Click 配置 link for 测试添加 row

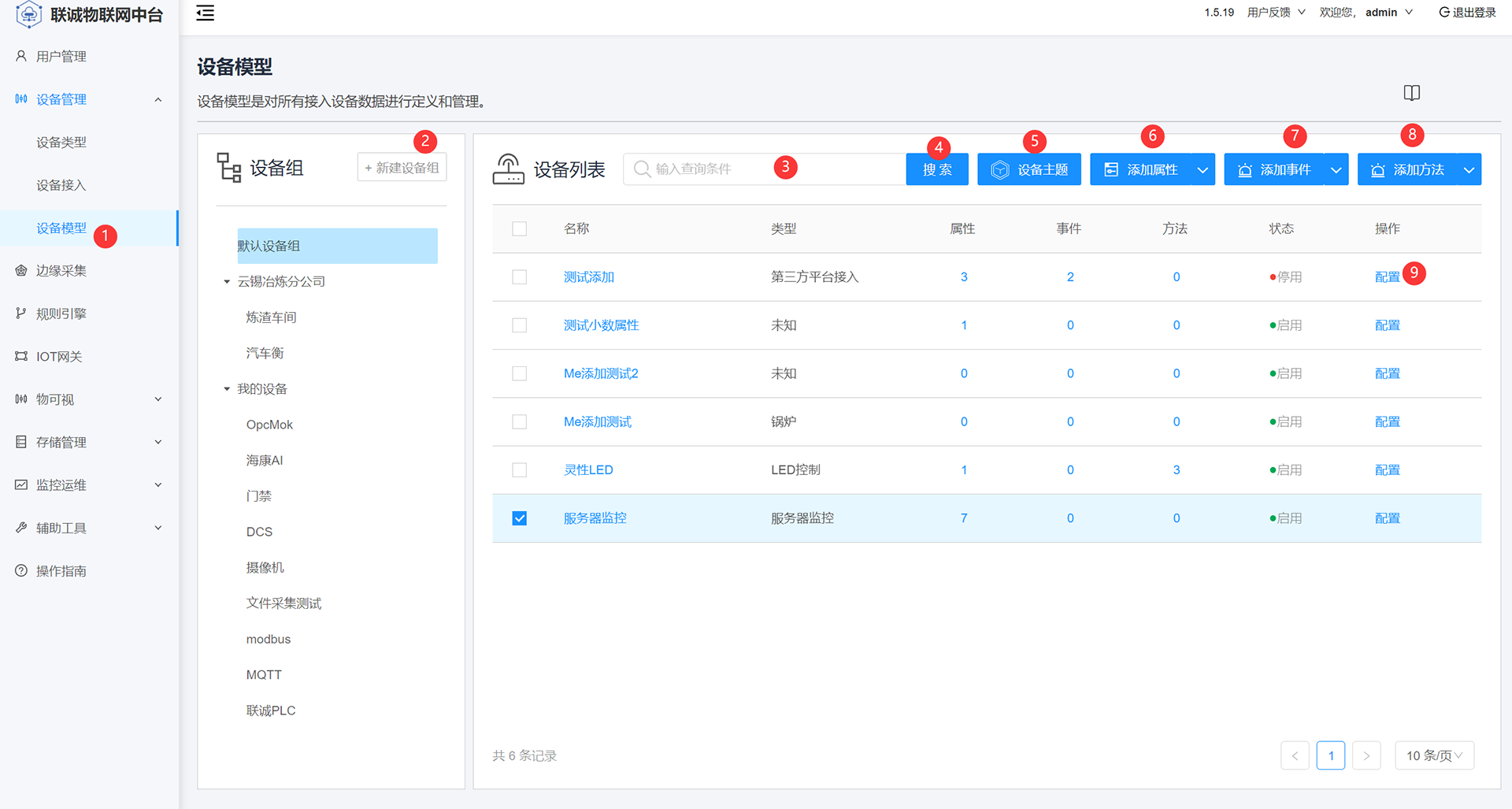tap(1387, 276)
